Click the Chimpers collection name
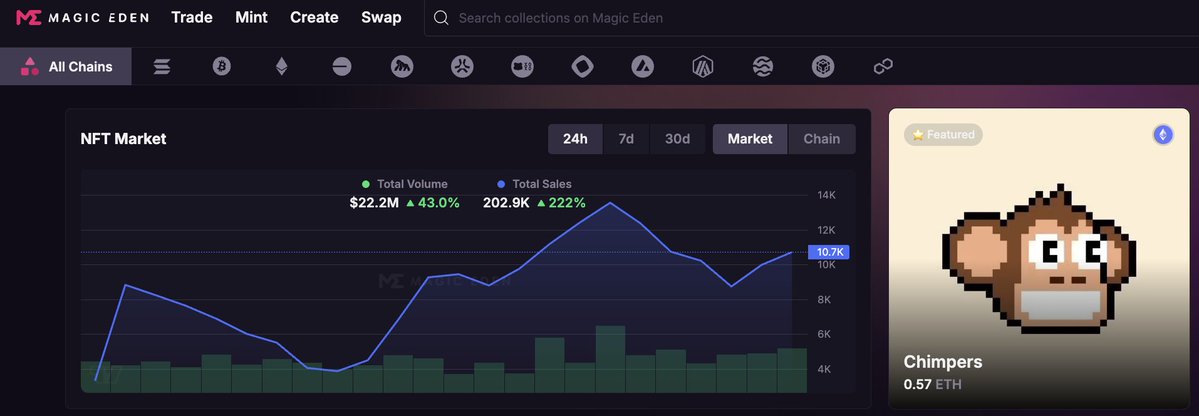The height and width of the screenshot is (416, 1199). click(943, 362)
